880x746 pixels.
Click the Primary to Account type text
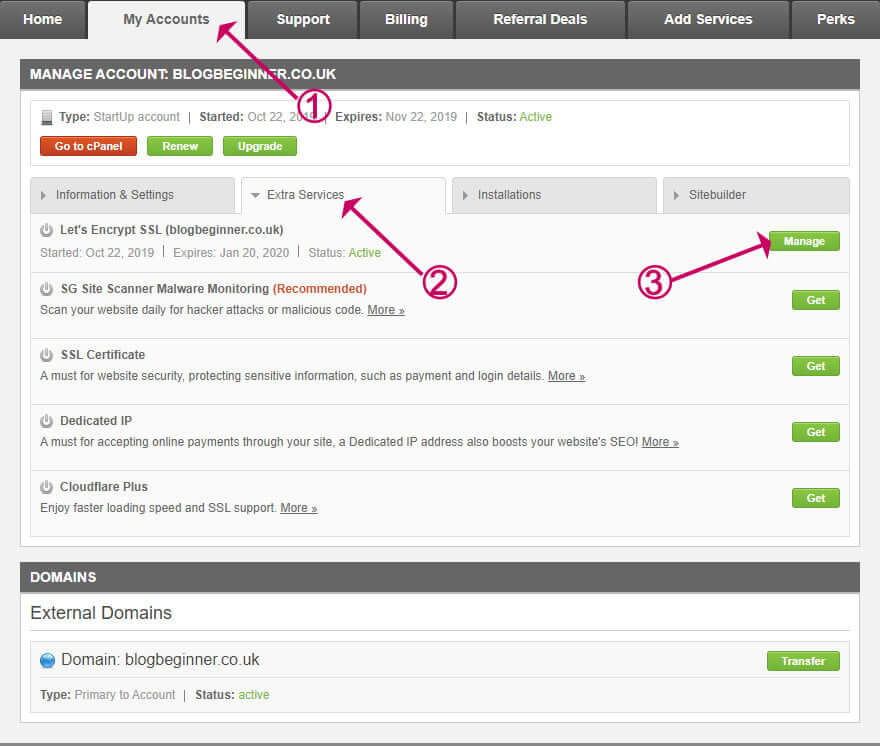pyautogui.click(x=125, y=695)
